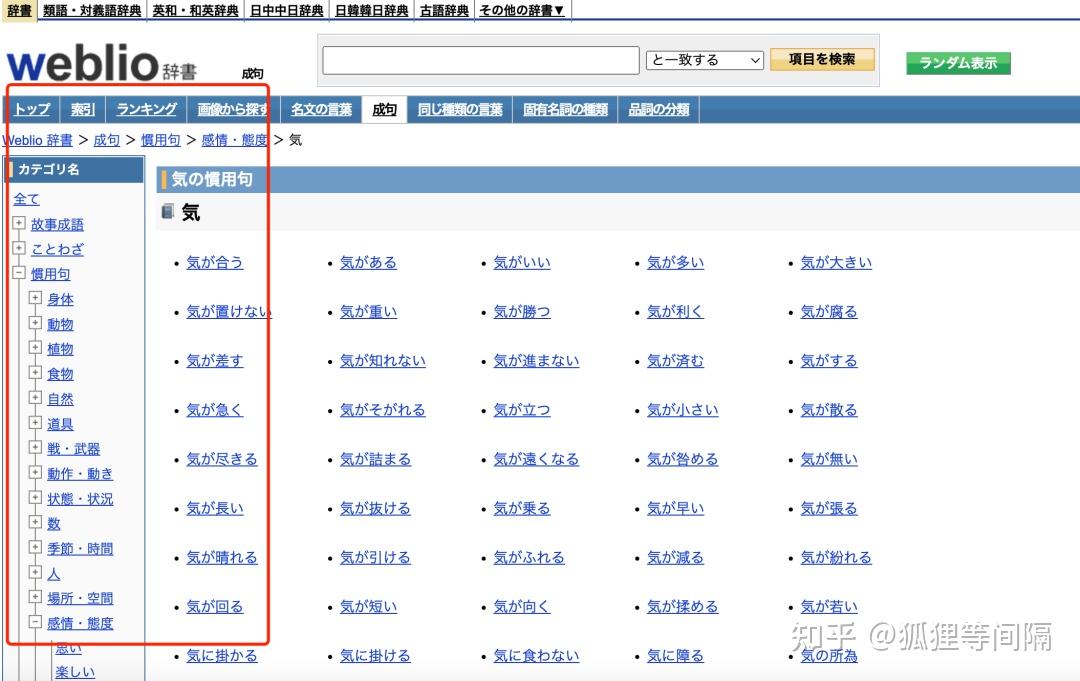Click inside the search input field

coord(480,60)
